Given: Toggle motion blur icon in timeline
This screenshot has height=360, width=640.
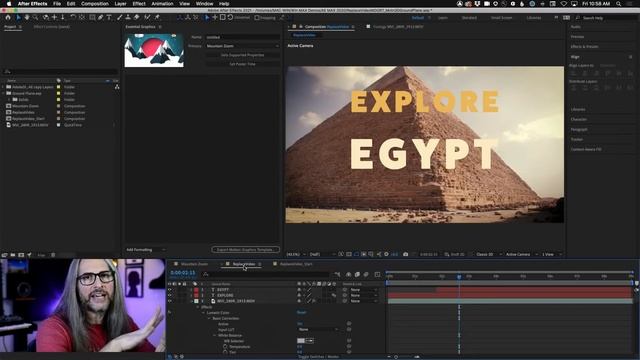Looking at the screenshot, I should pyautogui.click(x=366, y=274).
